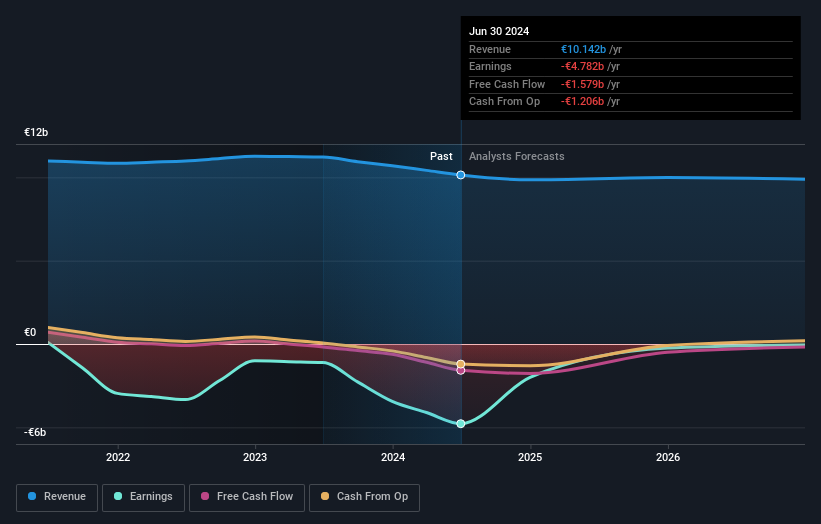The width and height of the screenshot is (821, 524).
Task: Click the teal Earnings legend dot
Action: (118, 496)
